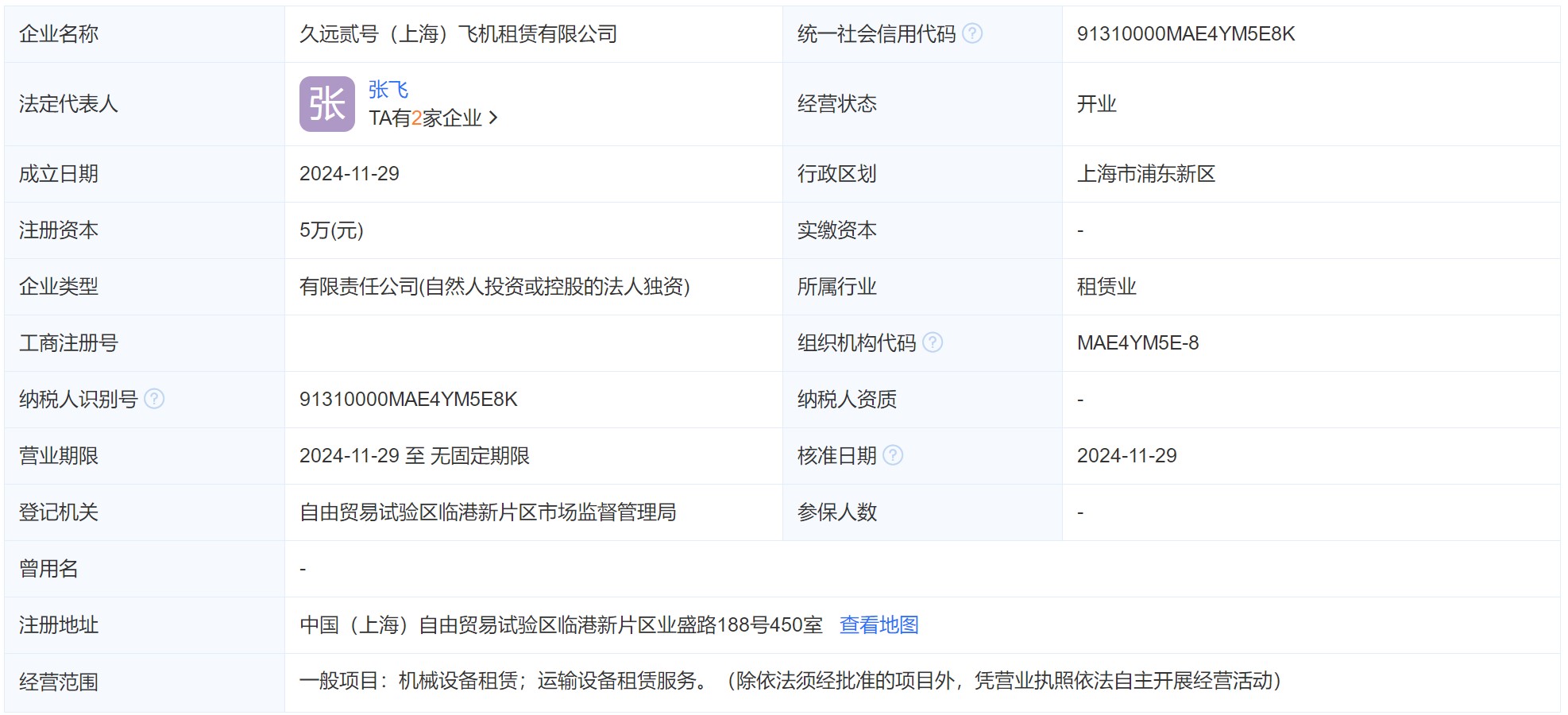Click the 开业 status value
Screen dimensions: 1568x715
pos(1097,104)
